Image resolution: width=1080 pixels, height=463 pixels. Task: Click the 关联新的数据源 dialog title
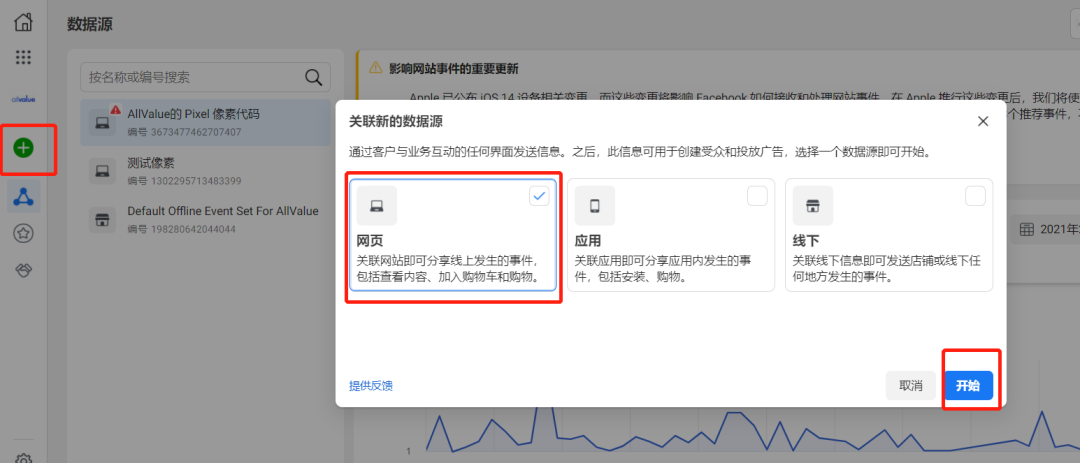395,122
